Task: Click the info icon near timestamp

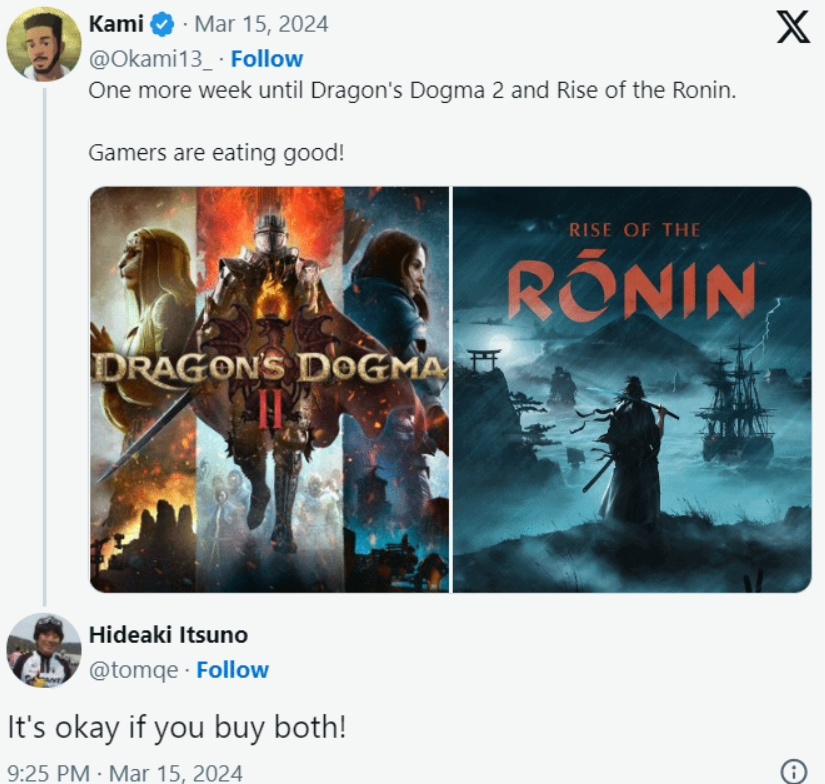Action: coord(793,772)
